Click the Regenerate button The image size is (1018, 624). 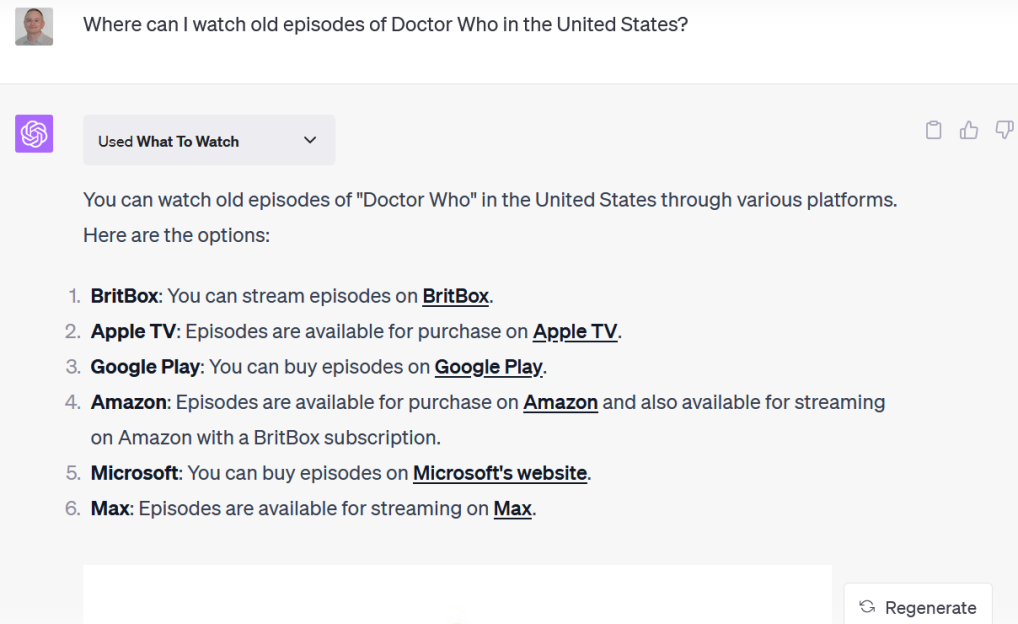[918, 607]
